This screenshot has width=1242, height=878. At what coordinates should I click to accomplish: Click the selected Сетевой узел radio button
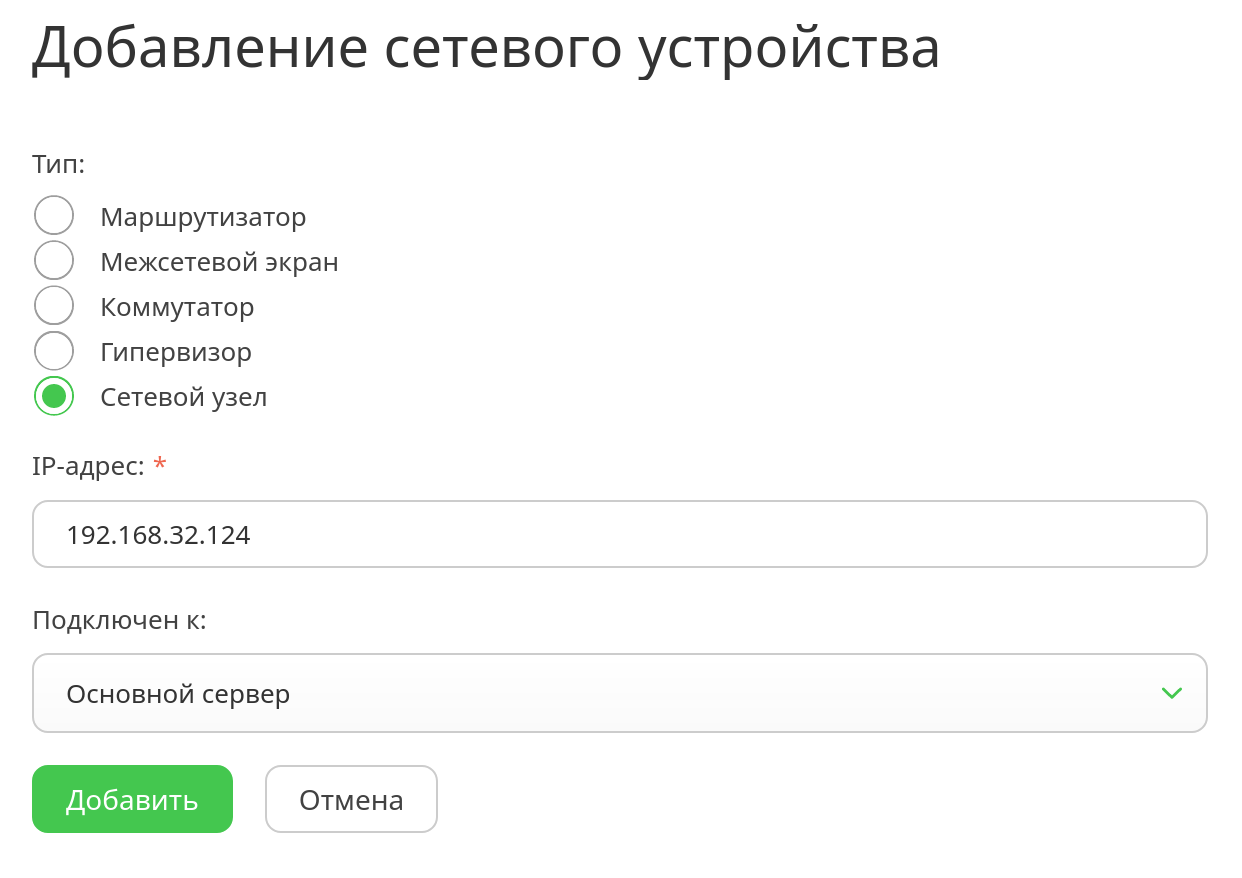point(54,396)
